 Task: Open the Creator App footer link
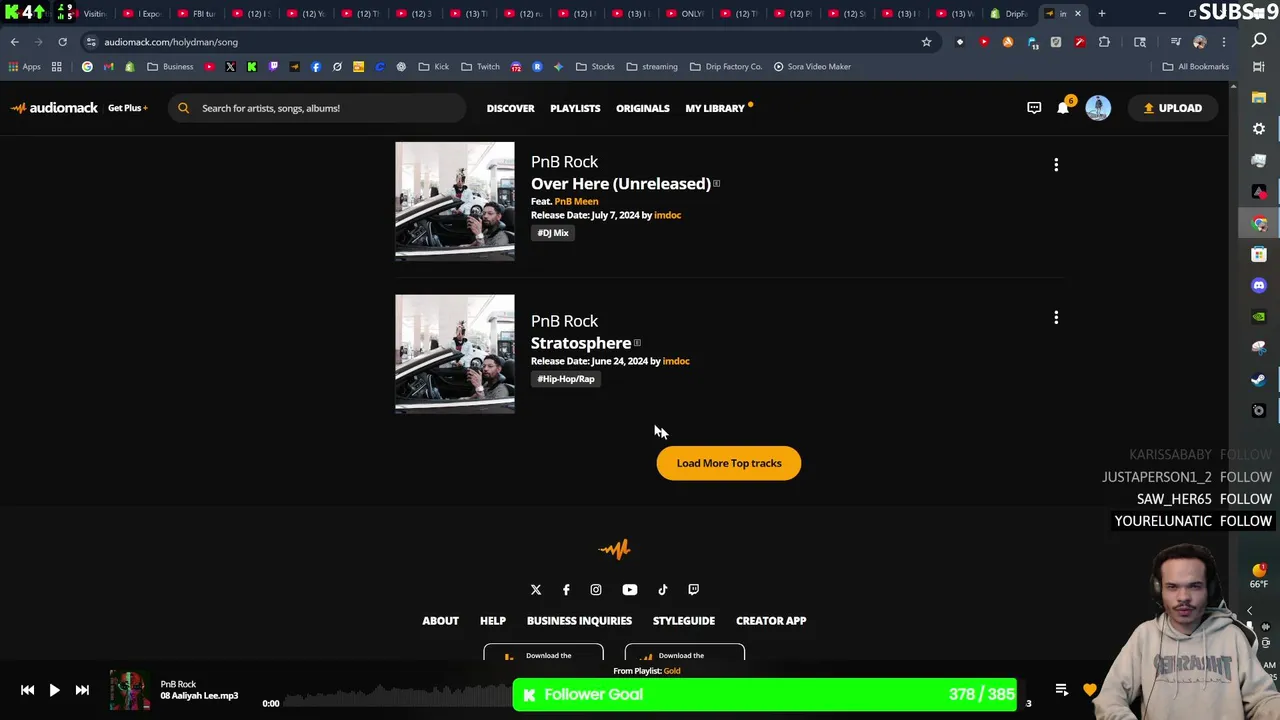771,621
